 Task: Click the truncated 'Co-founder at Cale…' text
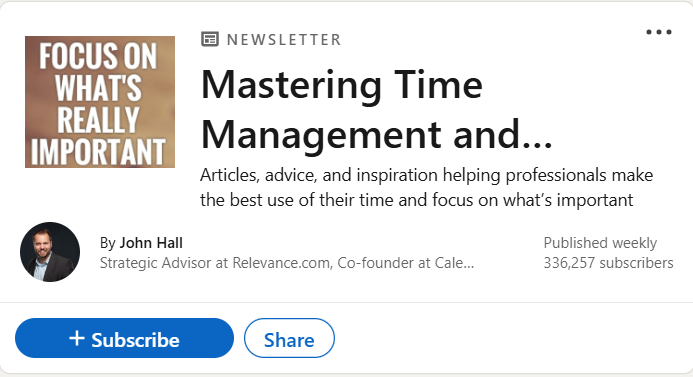pos(405,263)
